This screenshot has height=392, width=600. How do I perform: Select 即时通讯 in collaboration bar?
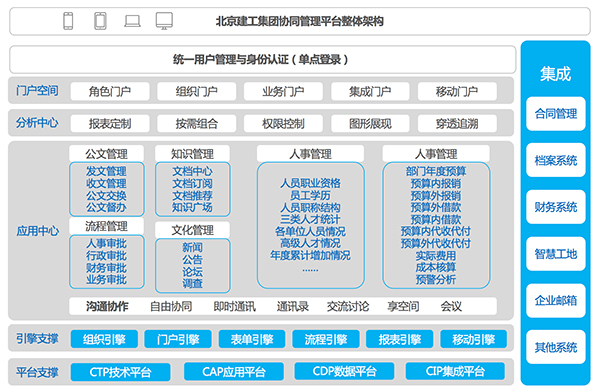click(x=235, y=306)
